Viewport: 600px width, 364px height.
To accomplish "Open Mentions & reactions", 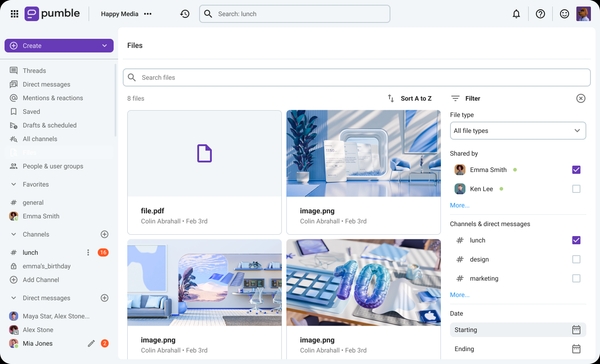I will tap(52, 98).
